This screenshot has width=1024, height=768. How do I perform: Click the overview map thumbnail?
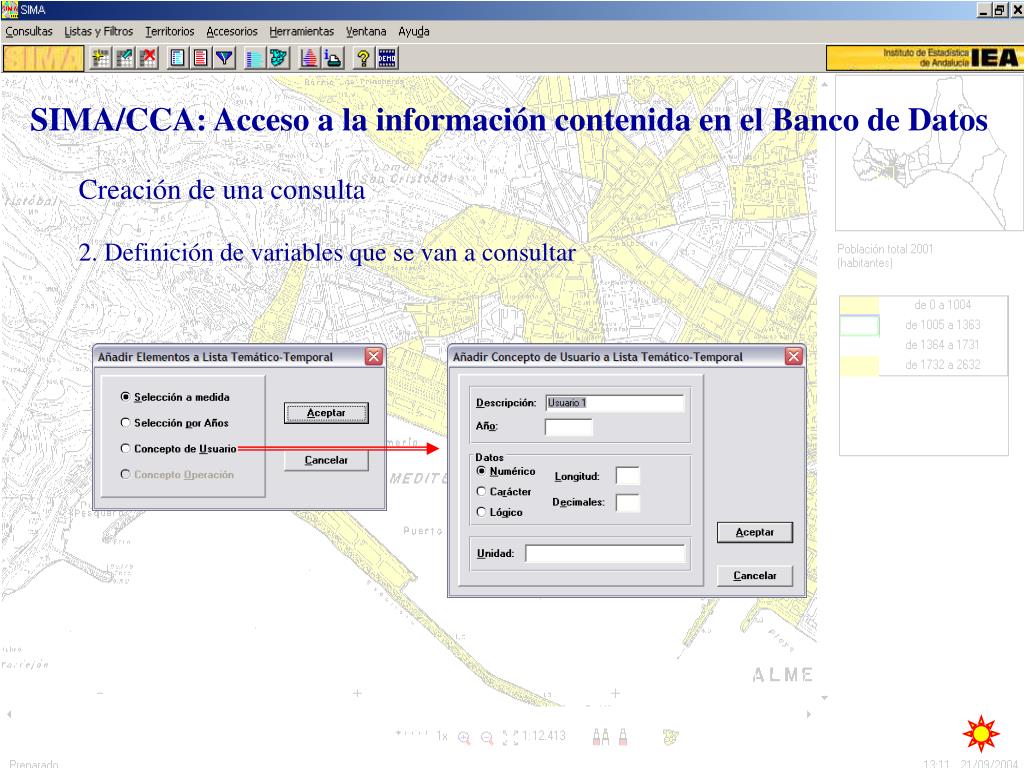point(929,153)
